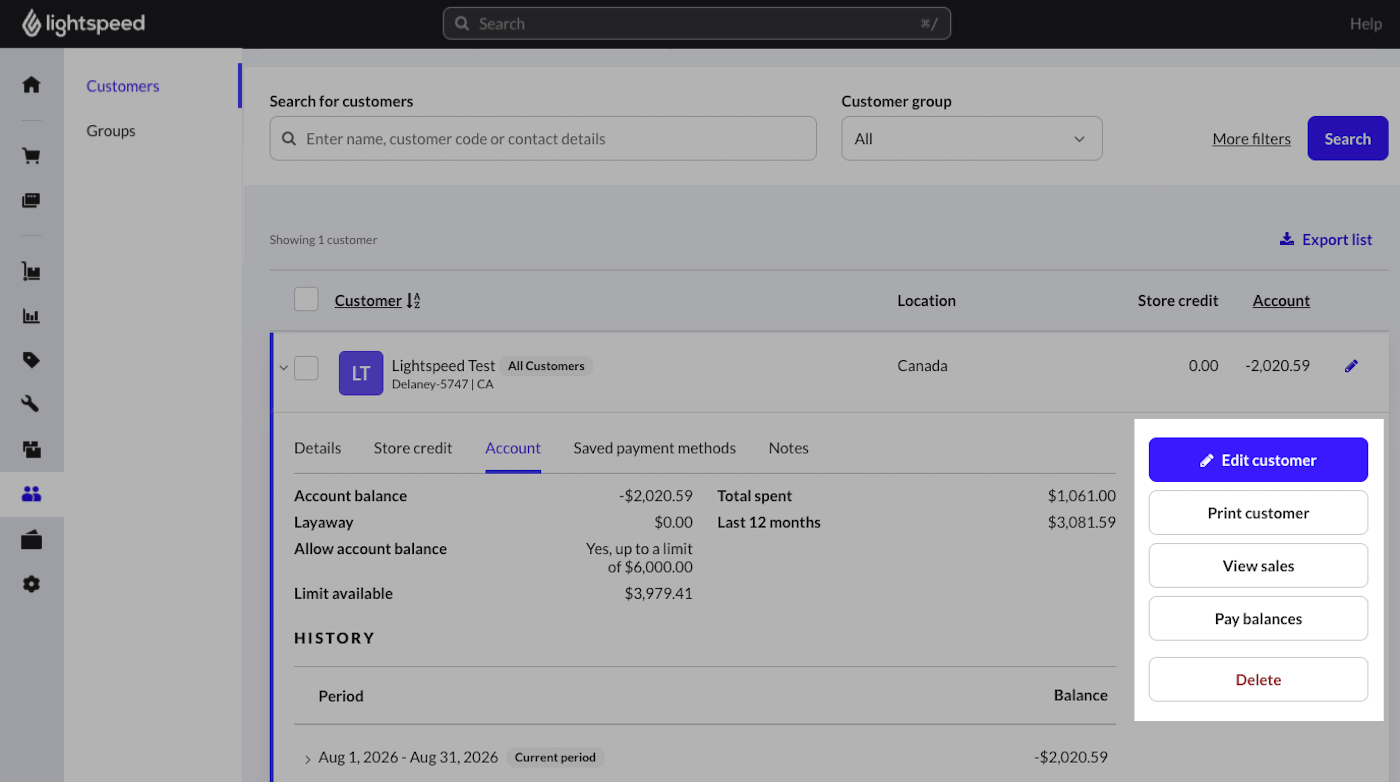Open the Customer group dropdown
Screen dimensions: 1400x782
(x=972, y=138)
